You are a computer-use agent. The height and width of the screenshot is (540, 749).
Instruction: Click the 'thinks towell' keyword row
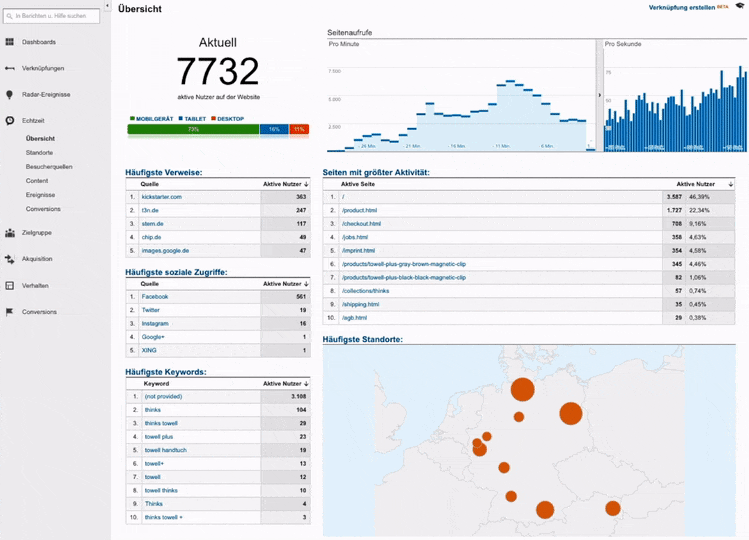click(218, 423)
